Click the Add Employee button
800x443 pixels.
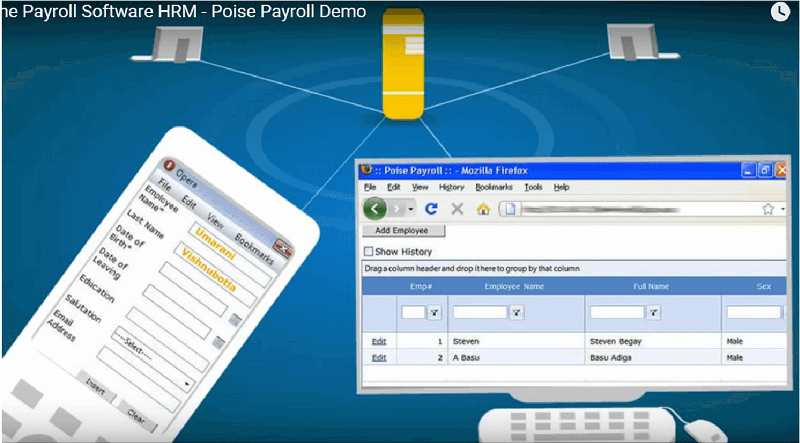(x=402, y=231)
